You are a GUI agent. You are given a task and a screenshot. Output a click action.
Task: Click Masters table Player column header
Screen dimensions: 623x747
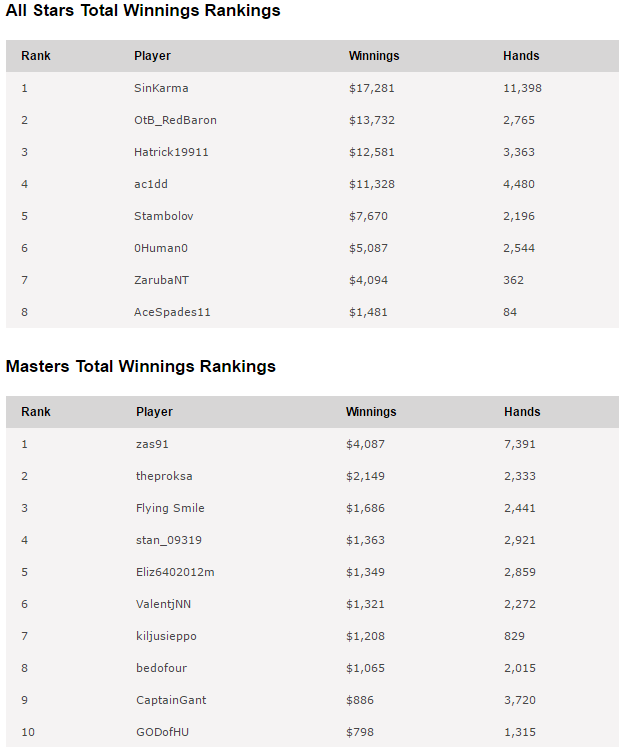click(x=154, y=412)
